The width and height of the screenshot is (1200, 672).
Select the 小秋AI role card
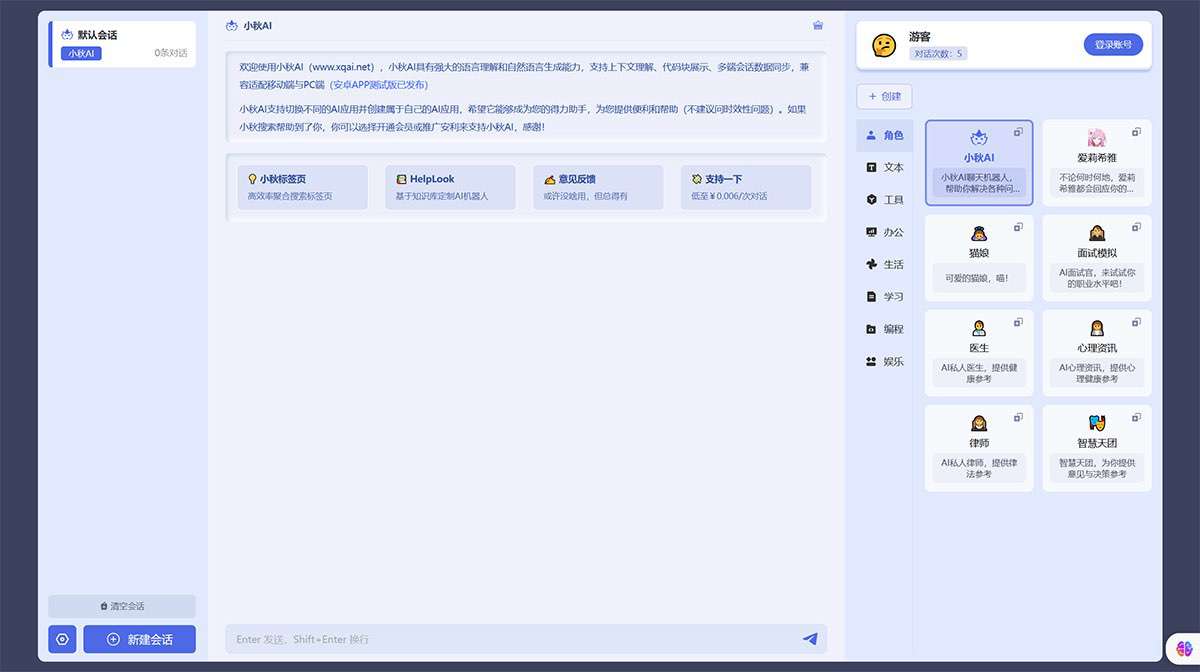[979, 163]
